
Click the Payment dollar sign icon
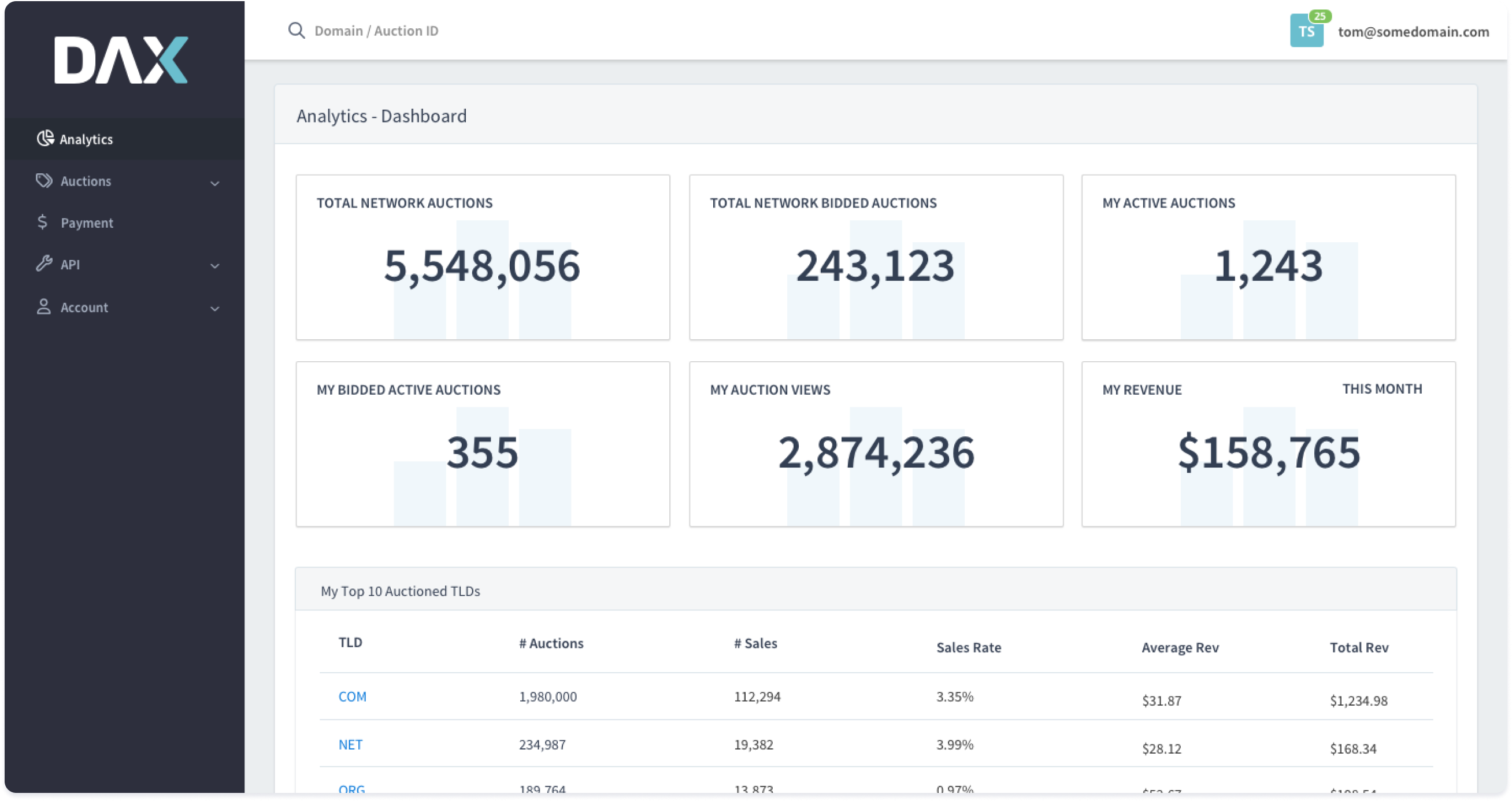coord(42,222)
